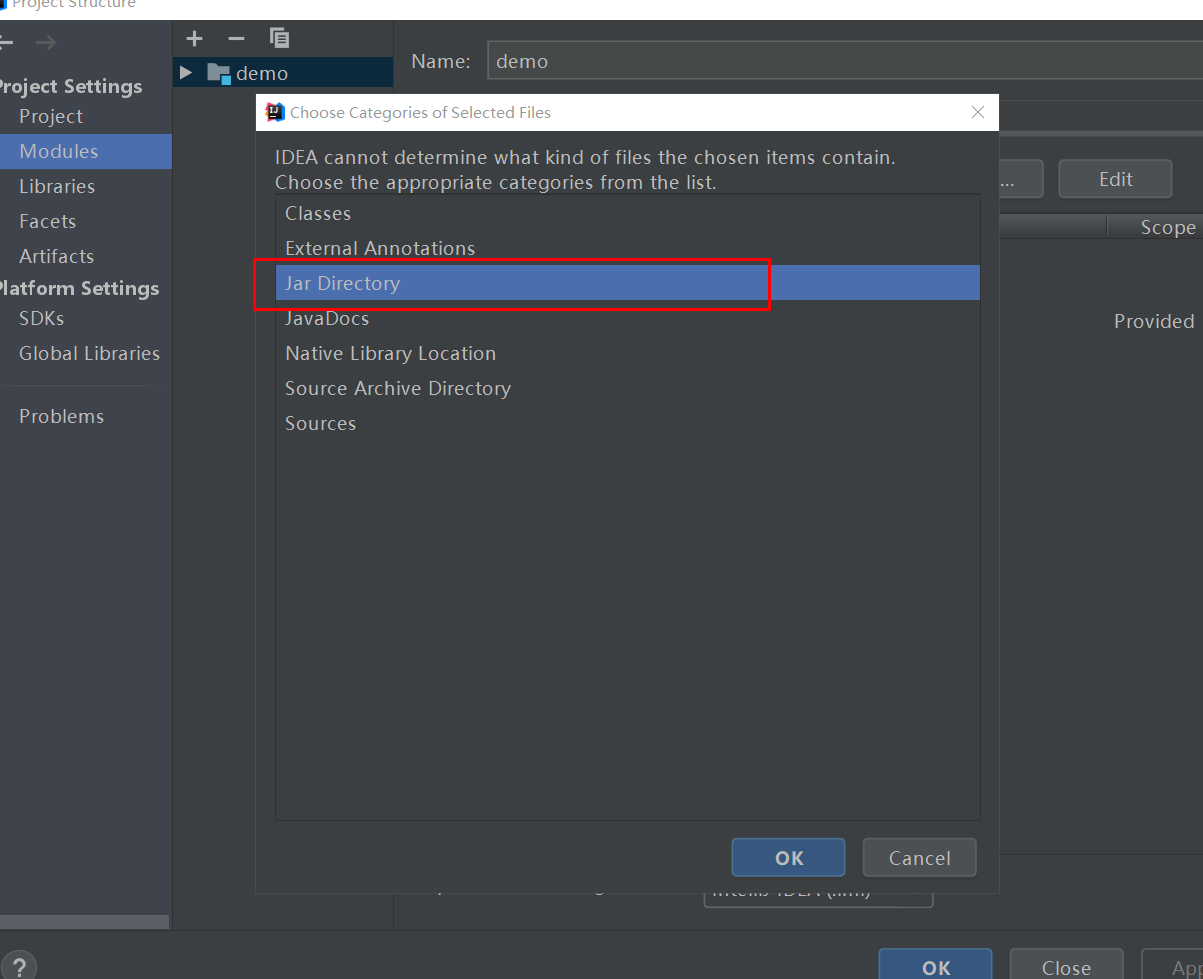Click Project Structure OK button
This screenshot has width=1203, height=979.
936,966
